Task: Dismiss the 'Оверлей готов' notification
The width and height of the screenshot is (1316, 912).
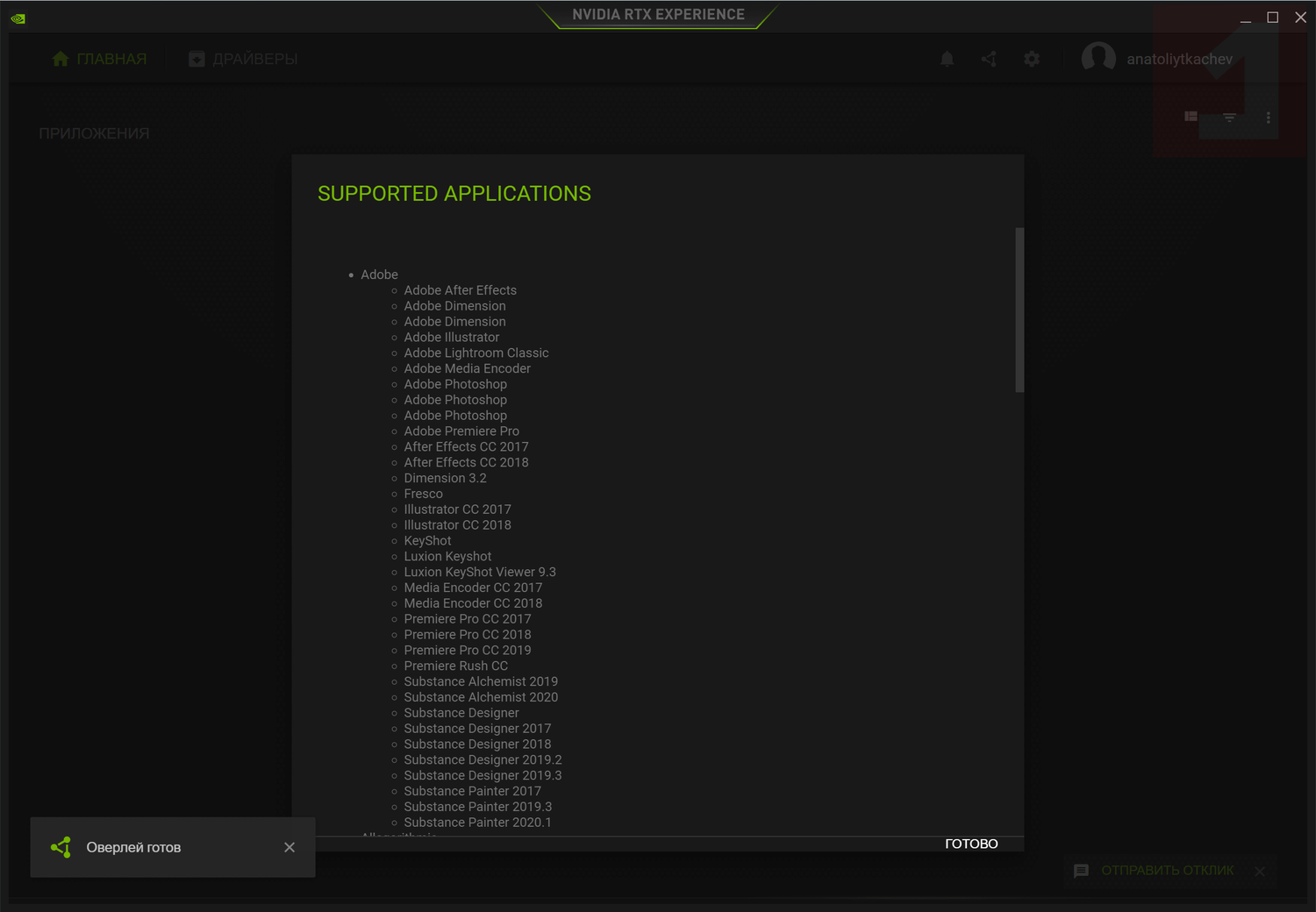Action: click(290, 847)
